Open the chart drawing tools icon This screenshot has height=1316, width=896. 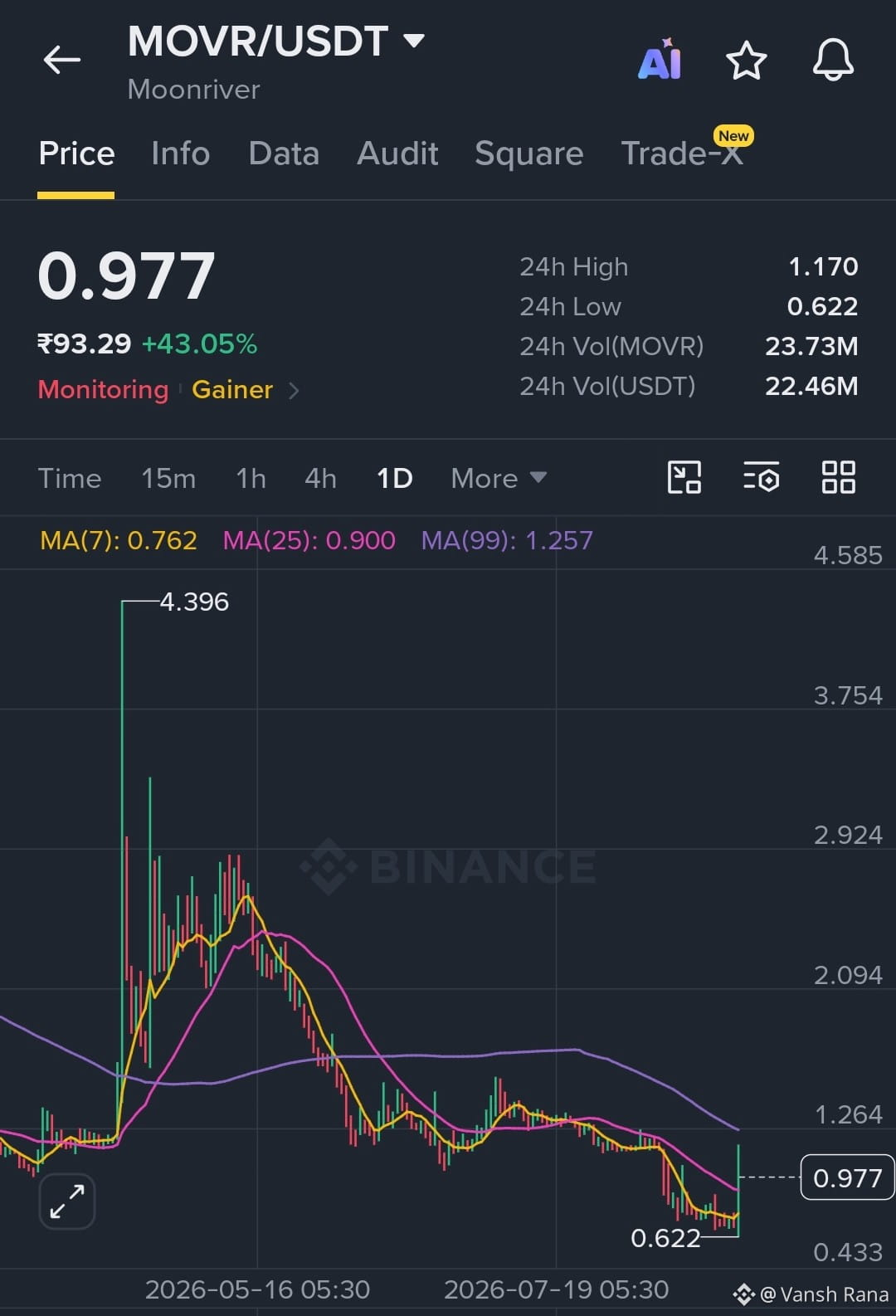684,477
